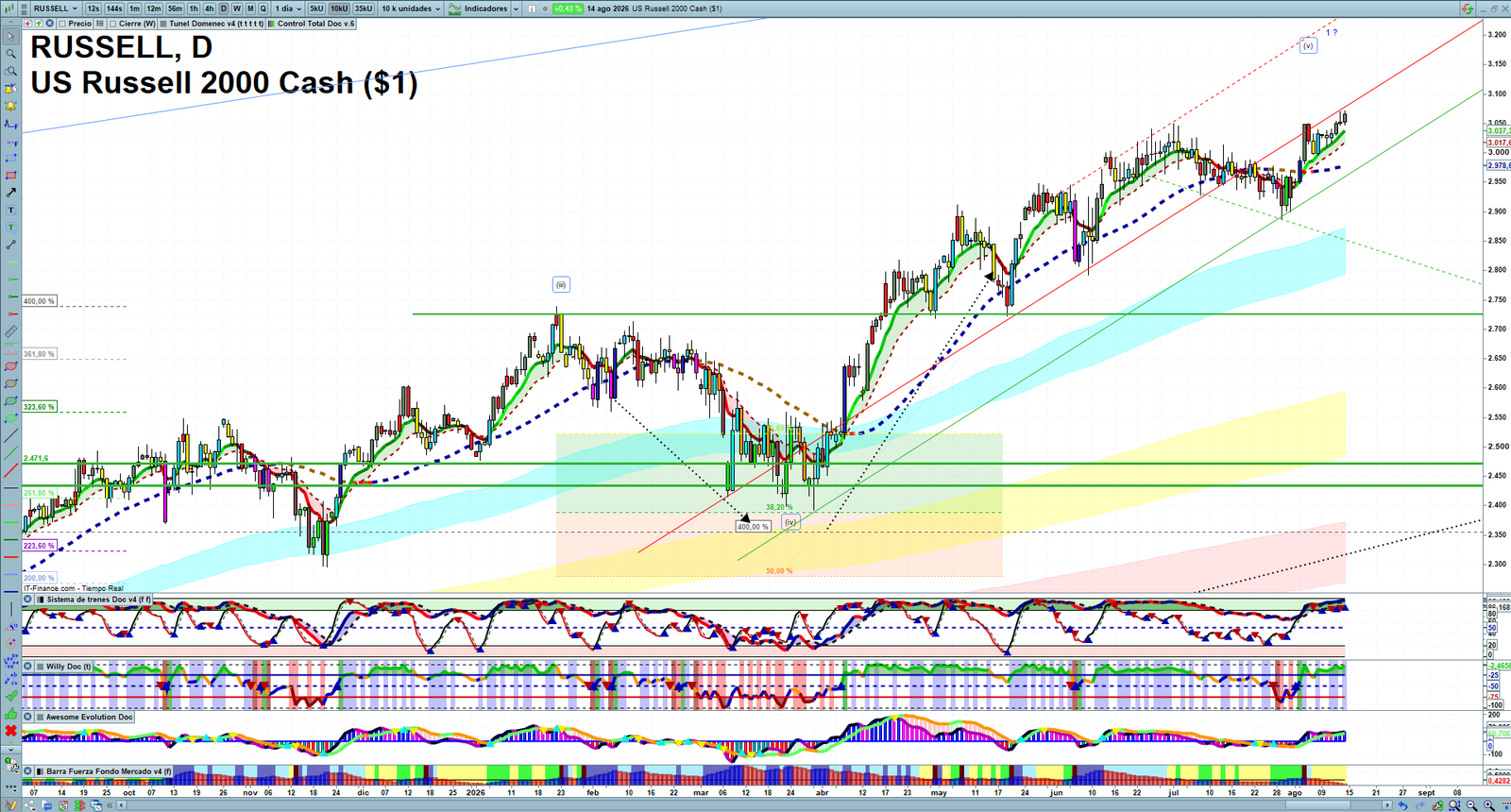The image size is (1511, 812).
Task: Click the undo arrow at bottom right
Action: click(1402, 805)
